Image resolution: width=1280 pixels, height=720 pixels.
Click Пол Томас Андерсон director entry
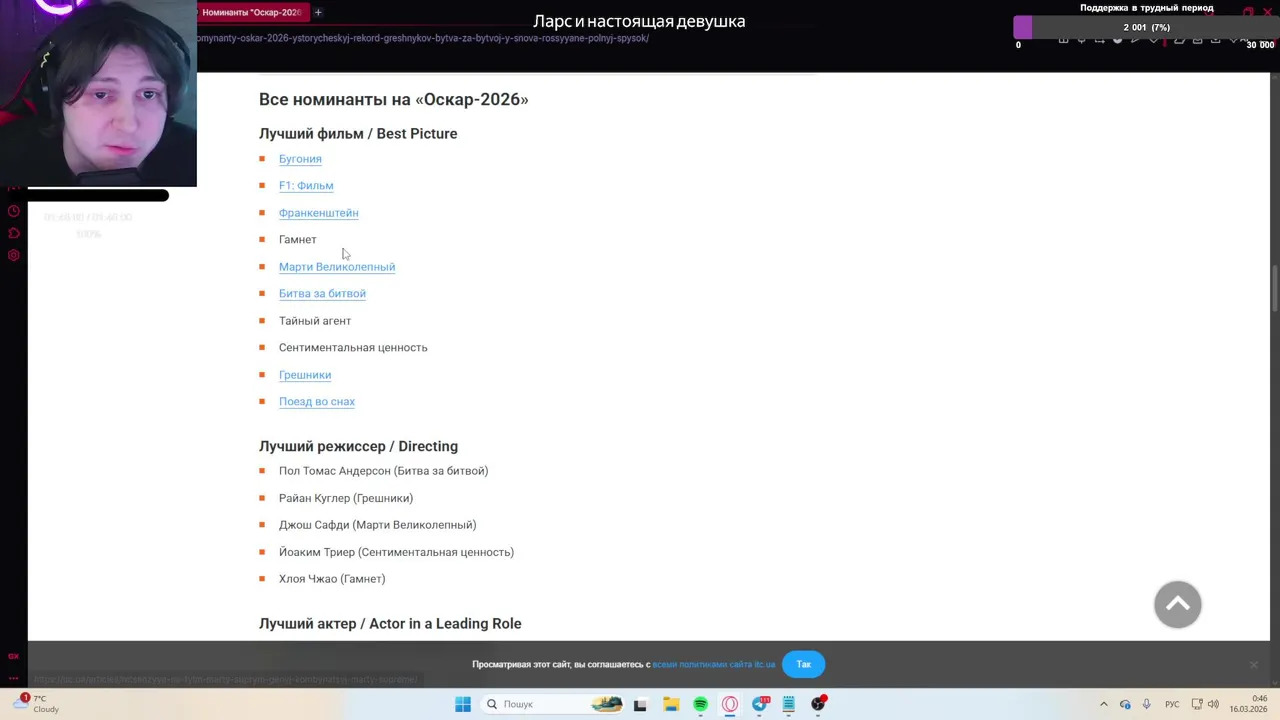[x=383, y=471]
